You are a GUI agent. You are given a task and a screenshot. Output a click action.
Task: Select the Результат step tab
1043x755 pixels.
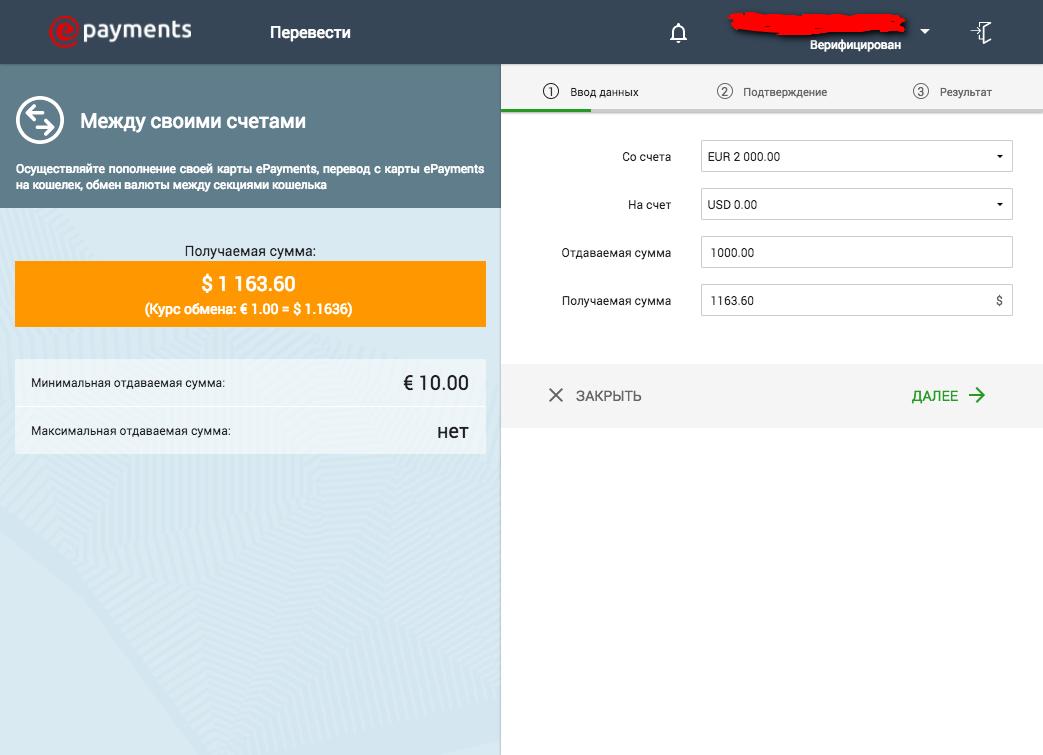tap(953, 92)
